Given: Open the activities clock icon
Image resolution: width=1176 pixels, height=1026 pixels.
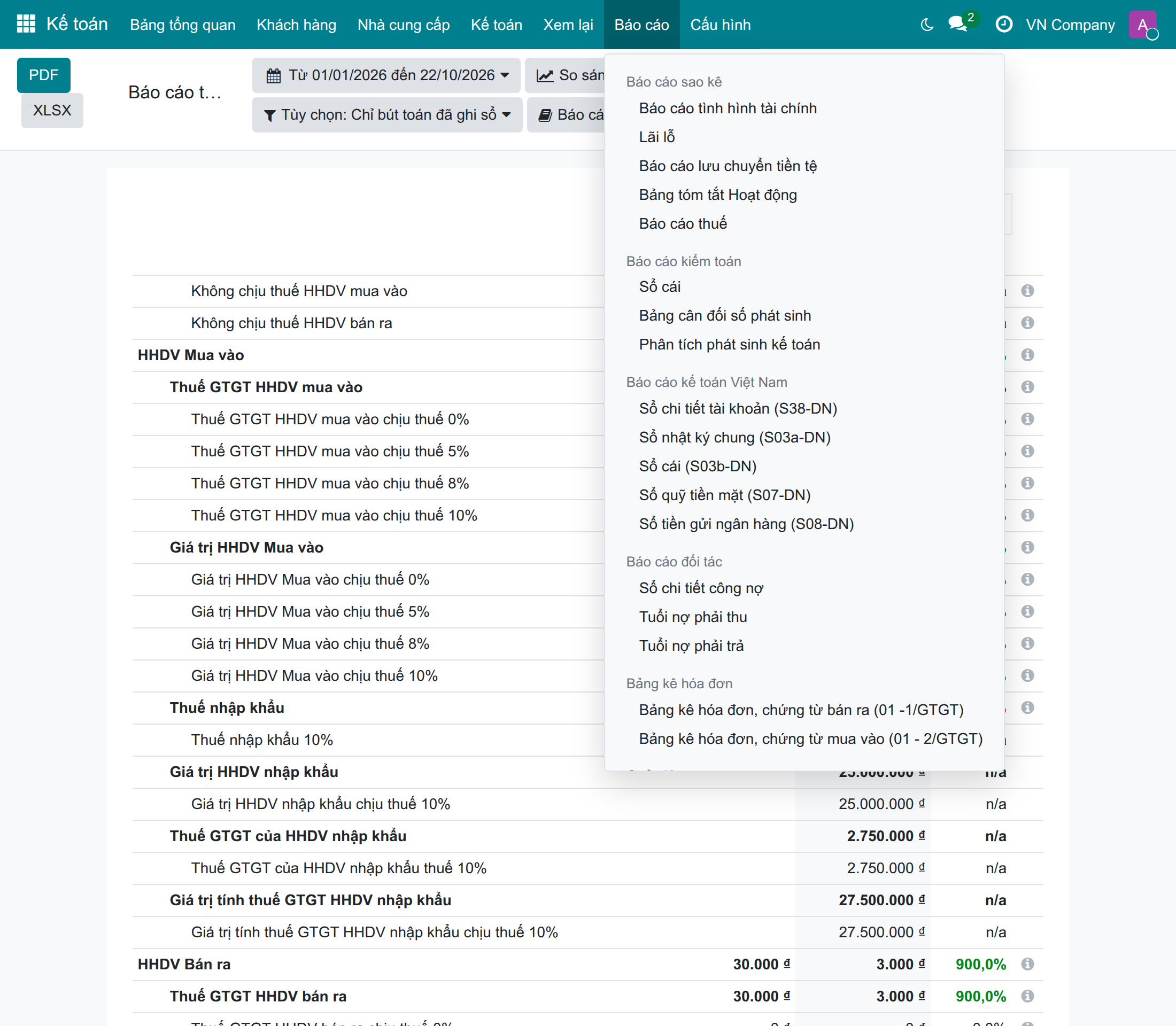Looking at the screenshot, I should [1003, 24].
